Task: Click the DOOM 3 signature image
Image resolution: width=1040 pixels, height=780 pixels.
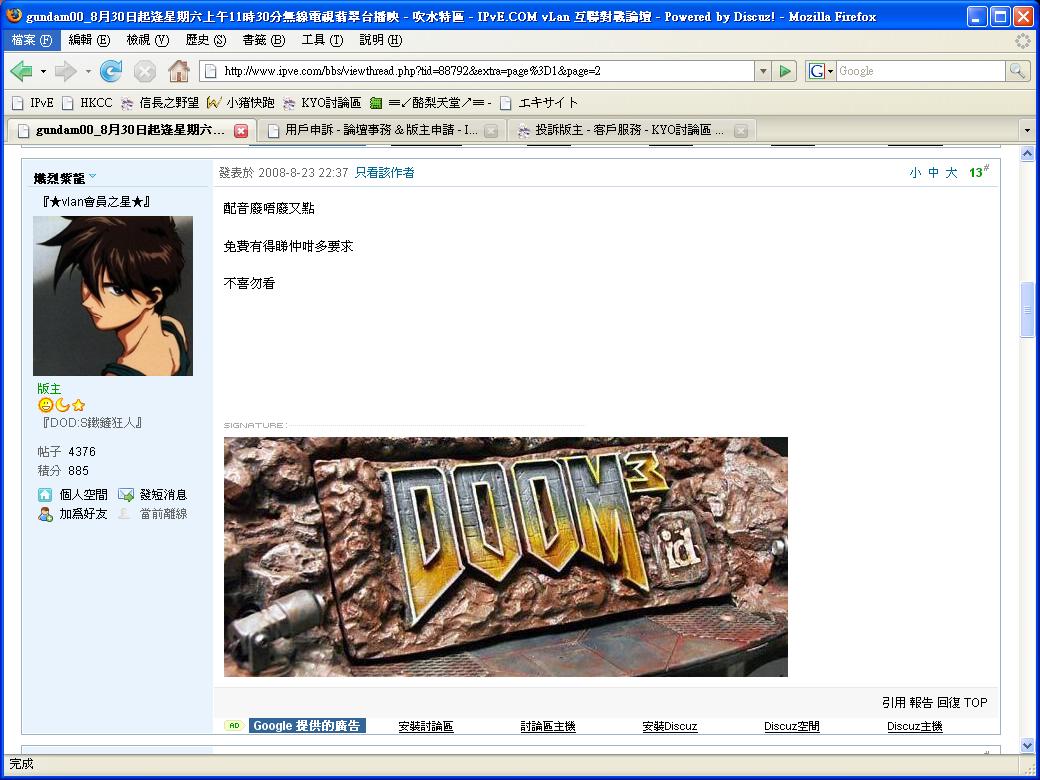Action: 505,557
